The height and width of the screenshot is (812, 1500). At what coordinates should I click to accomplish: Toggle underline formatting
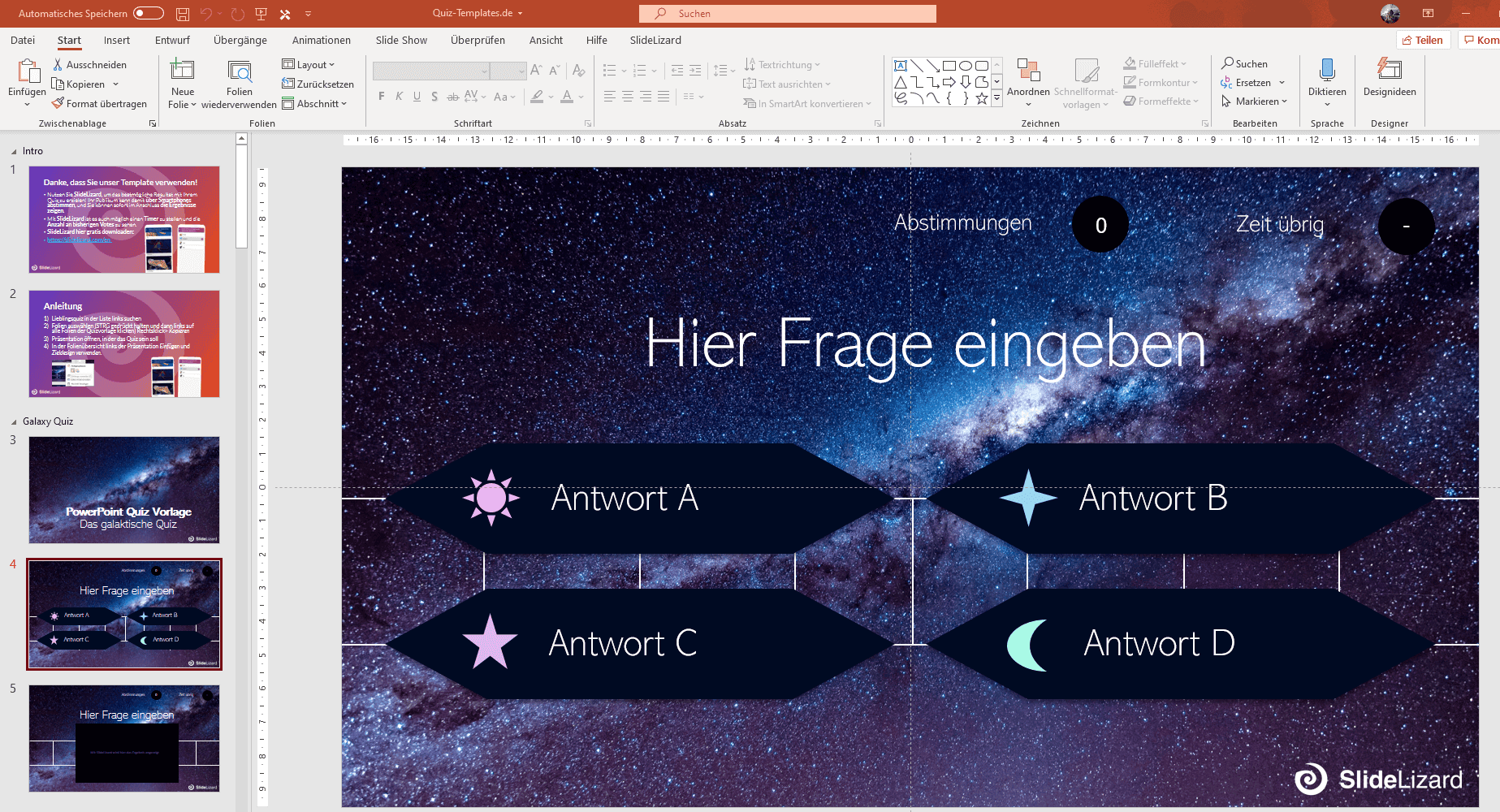[417, 97]
